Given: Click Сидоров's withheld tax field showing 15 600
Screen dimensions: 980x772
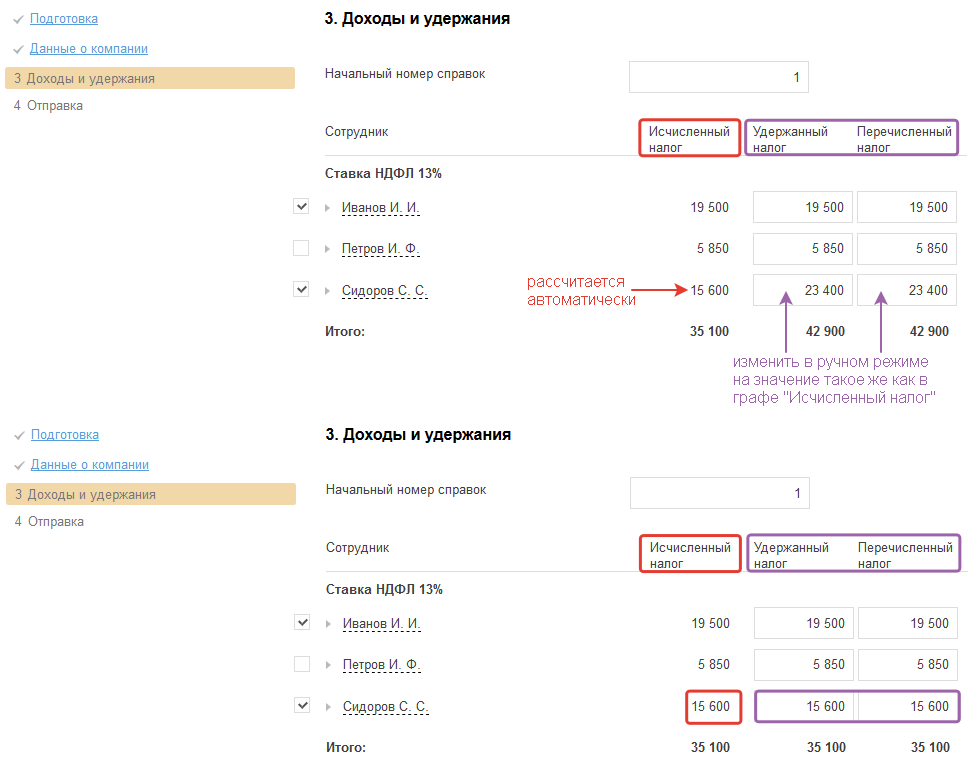Looking at the screenshot, I should coord(804,707).
